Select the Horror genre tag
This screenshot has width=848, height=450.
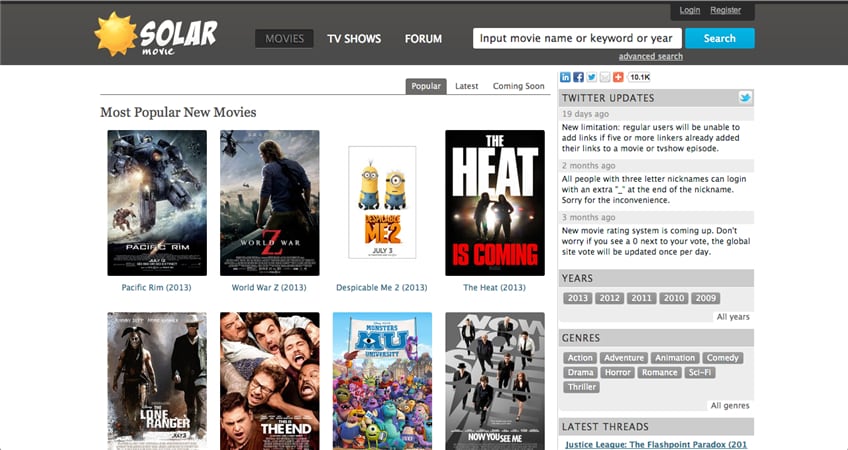coord(618,372)
